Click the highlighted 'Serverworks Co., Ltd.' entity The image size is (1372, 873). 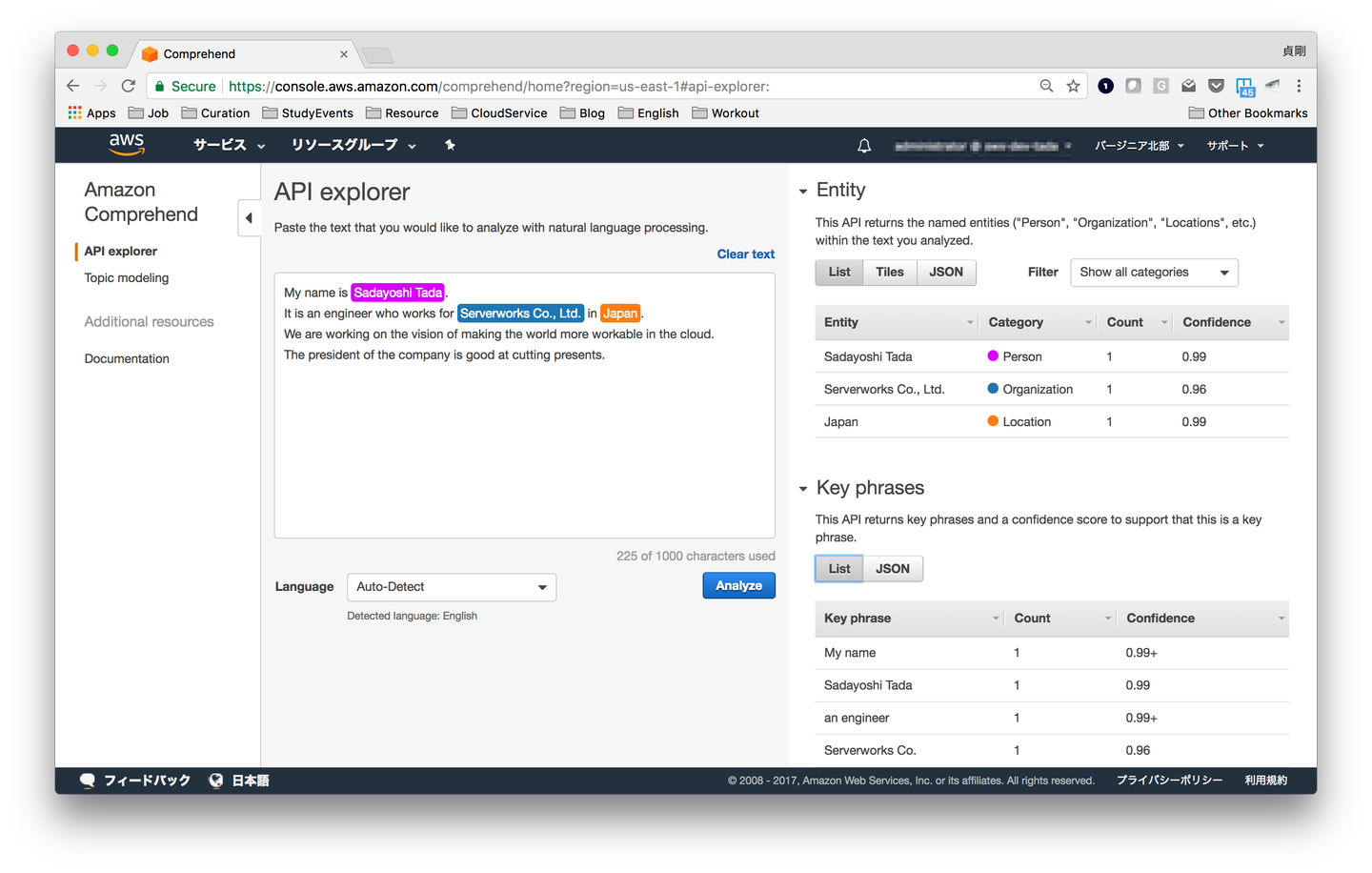tap(520, 314)
